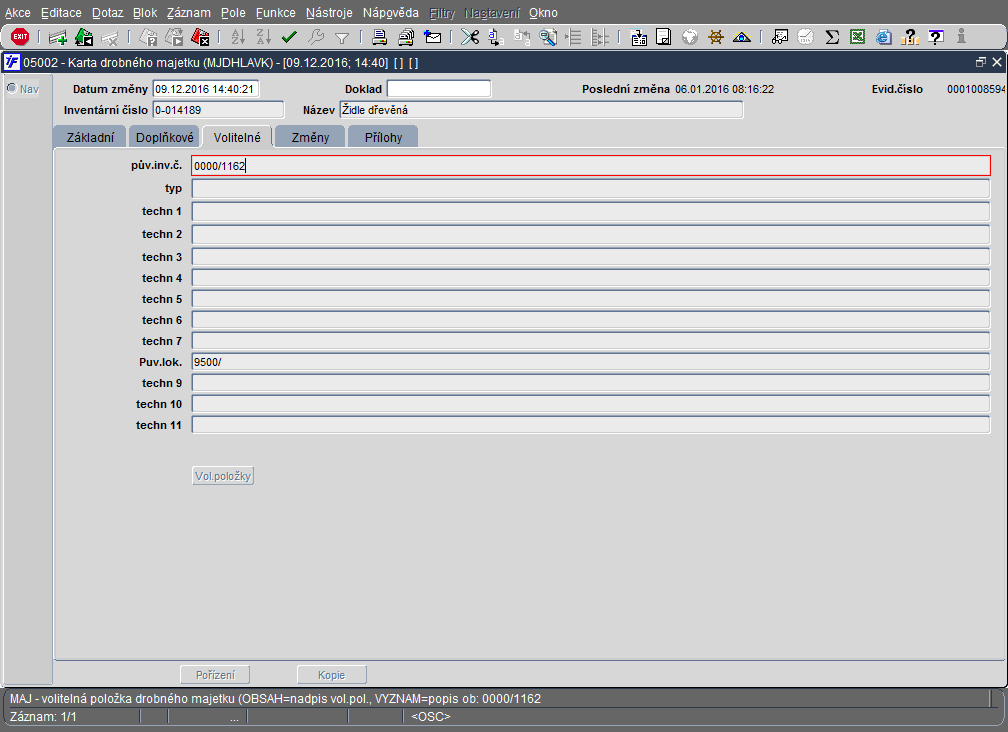Viewport: 1008px width, 732px height.
Task: Click the magnifier over document icon
Action: click(x=548, y=37)
